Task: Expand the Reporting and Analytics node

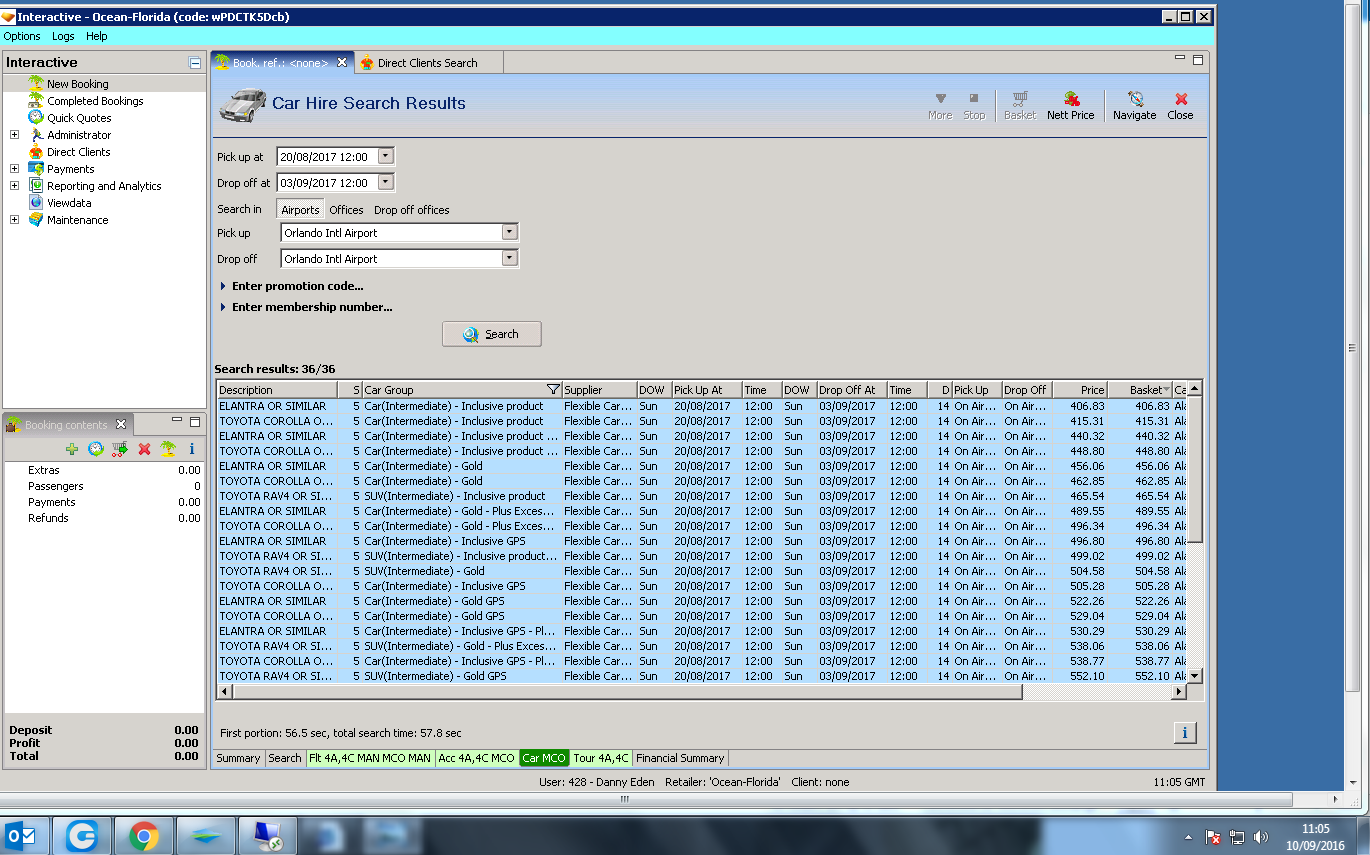Action: pyautogui.click(x=14, y=186)
